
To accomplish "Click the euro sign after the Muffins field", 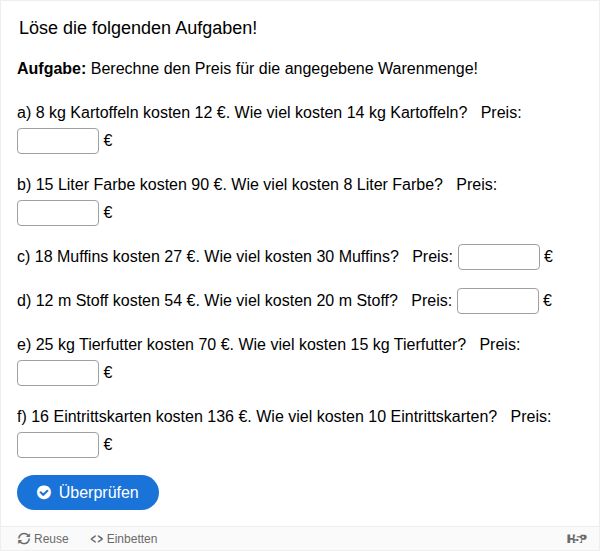I will pos(548,256).
